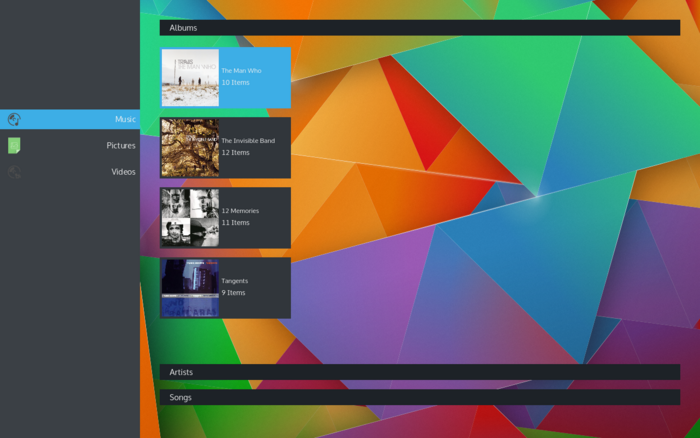Select the Music label in sidebar
This screenshot has width=700, height=438.
pos(125,120)
